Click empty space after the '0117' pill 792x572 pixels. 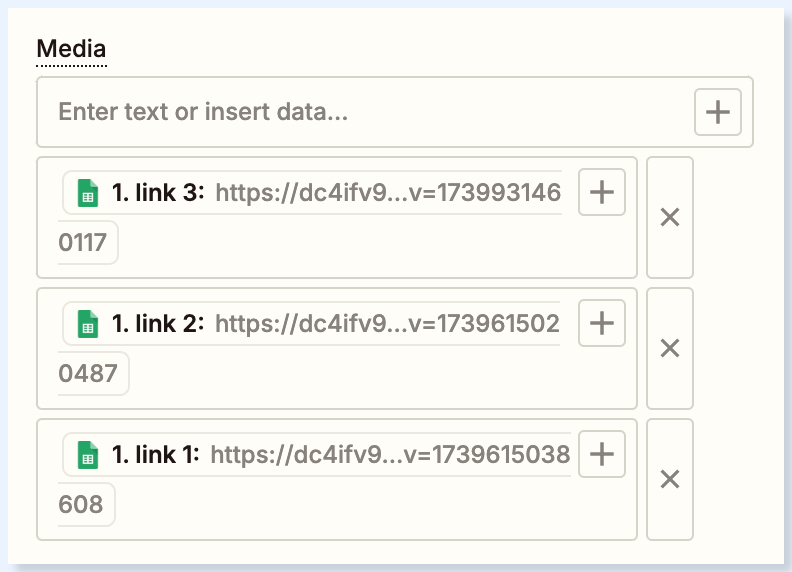coord(370,245)
